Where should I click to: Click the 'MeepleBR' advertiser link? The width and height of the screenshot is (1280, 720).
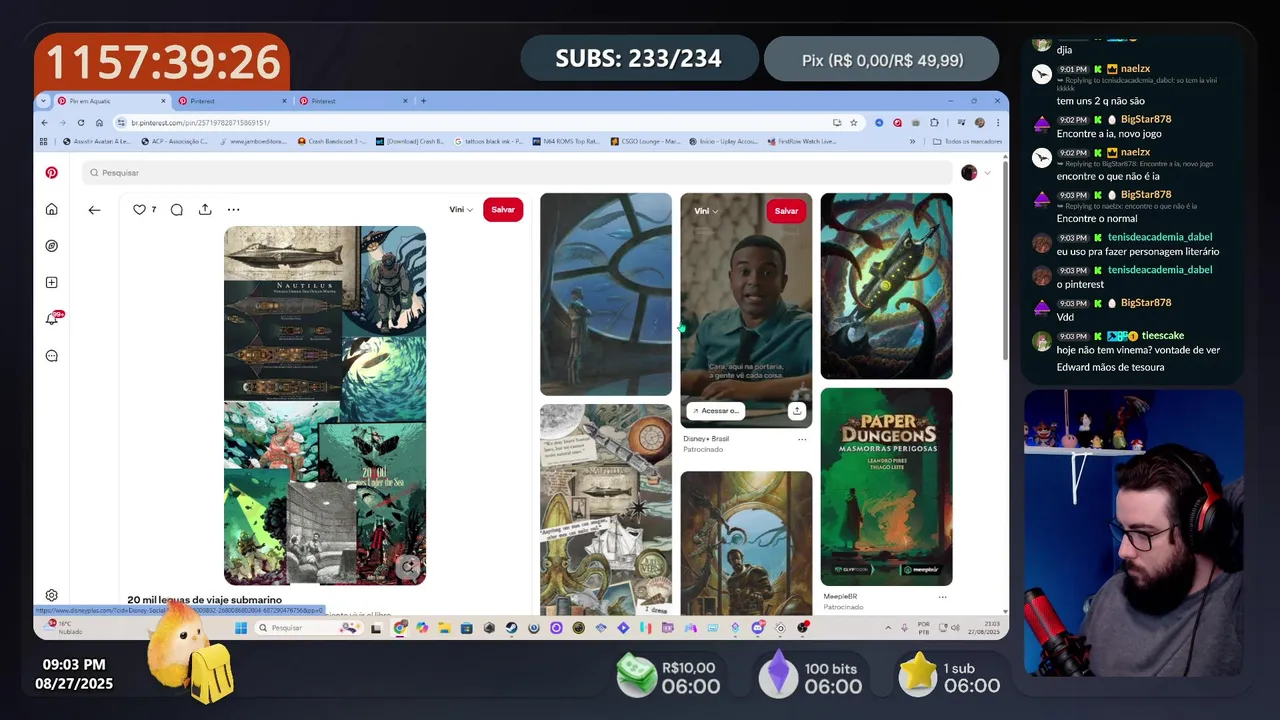point(840,596)
